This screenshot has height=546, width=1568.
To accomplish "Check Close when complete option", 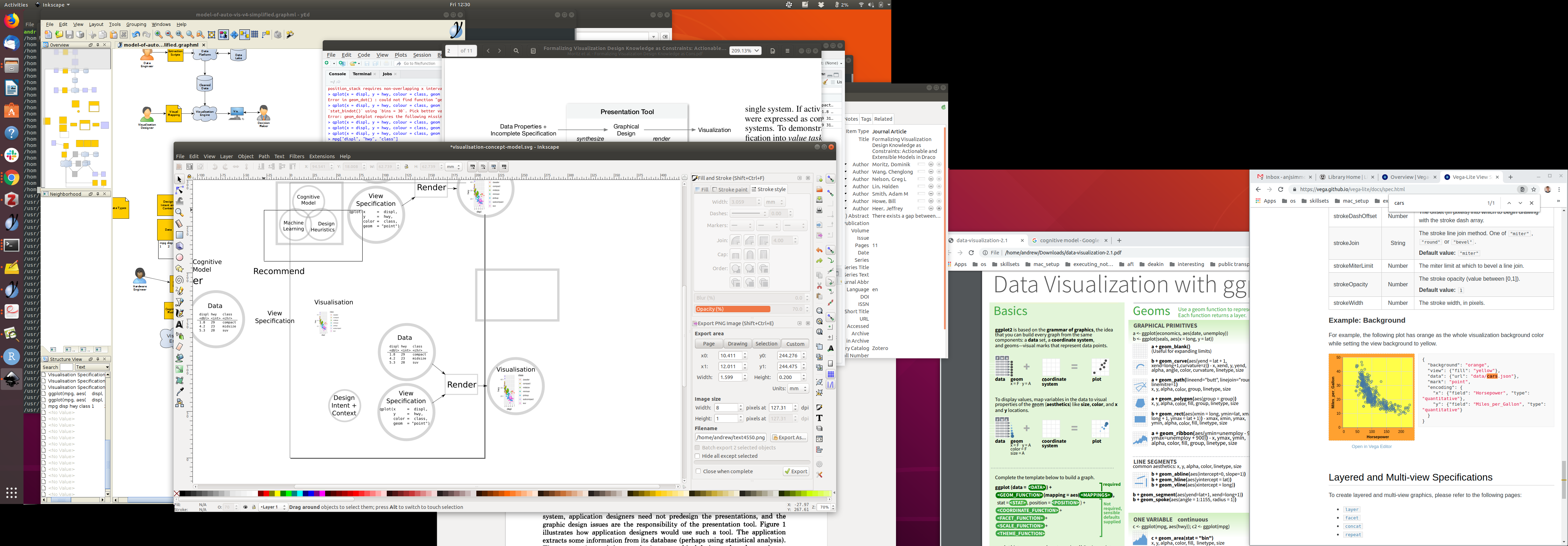I will coord(698,471).
